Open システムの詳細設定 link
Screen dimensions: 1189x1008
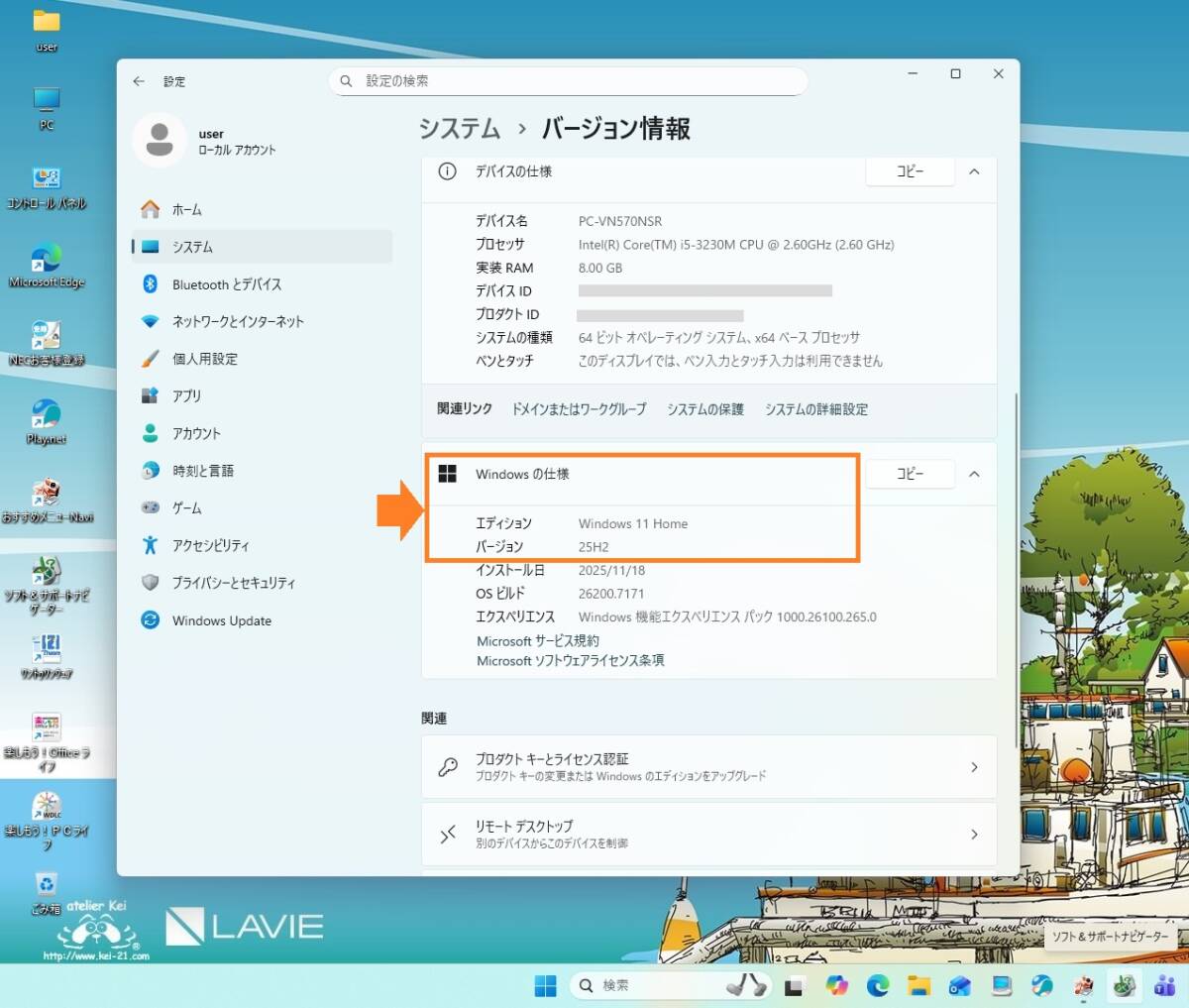coord(816,409)
